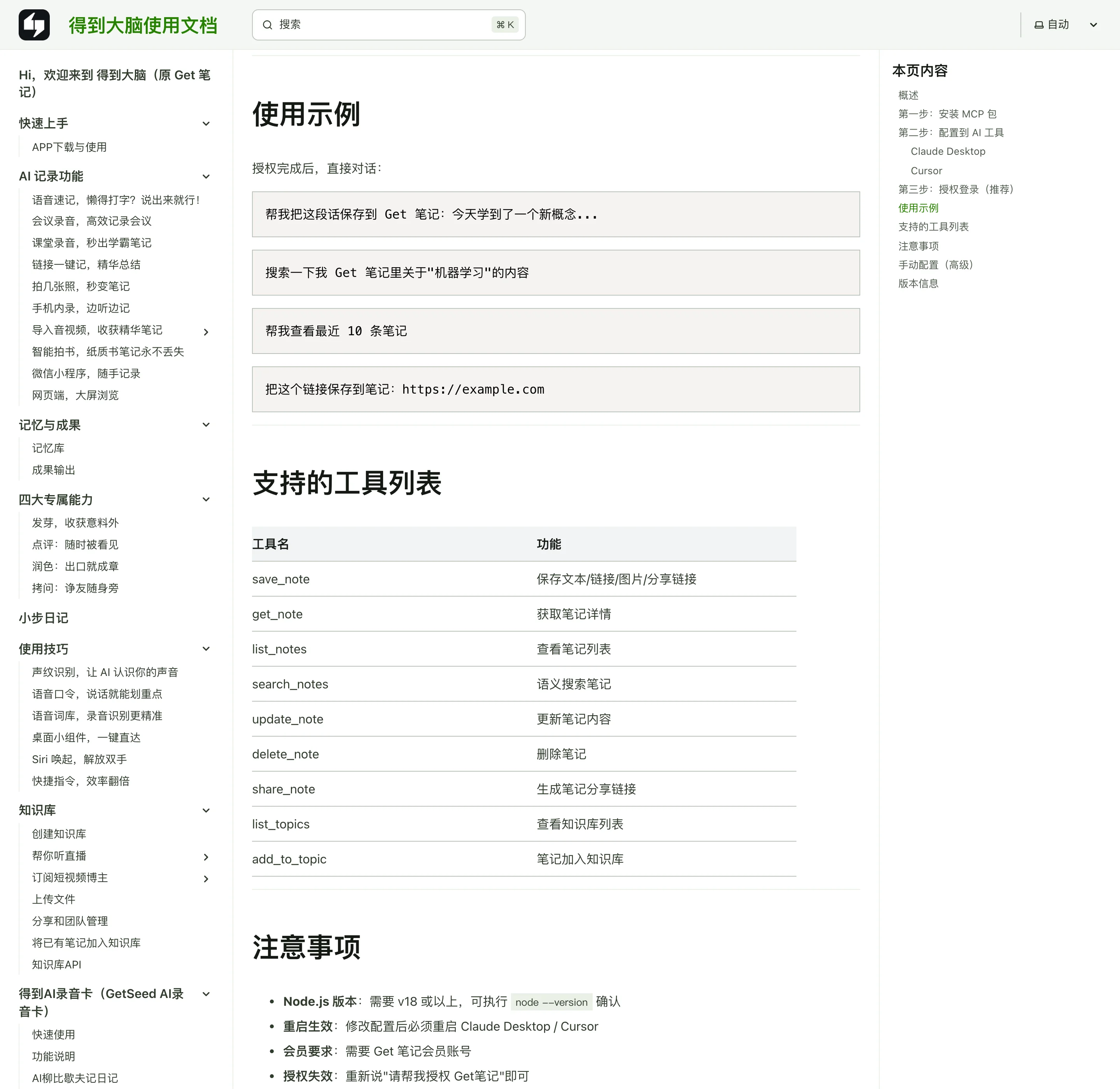Open 点评：随时被看见 page

[x=75, y=544]
